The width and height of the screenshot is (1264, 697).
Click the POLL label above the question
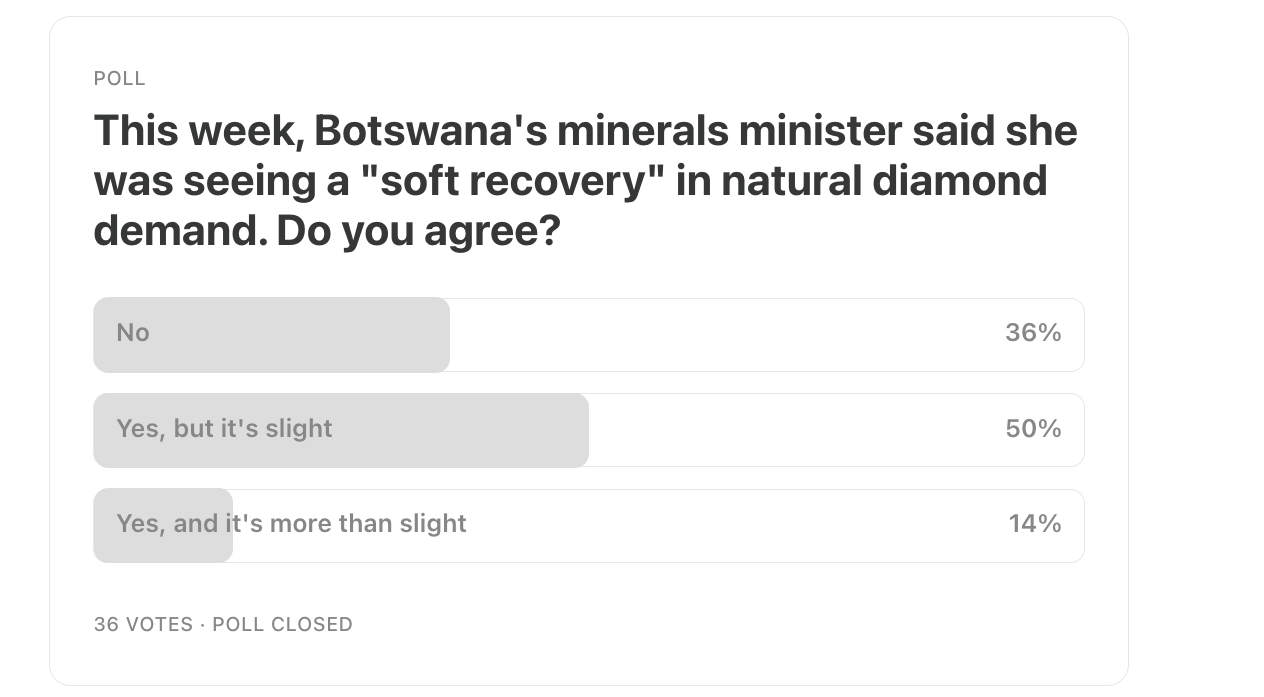point(119,78)
